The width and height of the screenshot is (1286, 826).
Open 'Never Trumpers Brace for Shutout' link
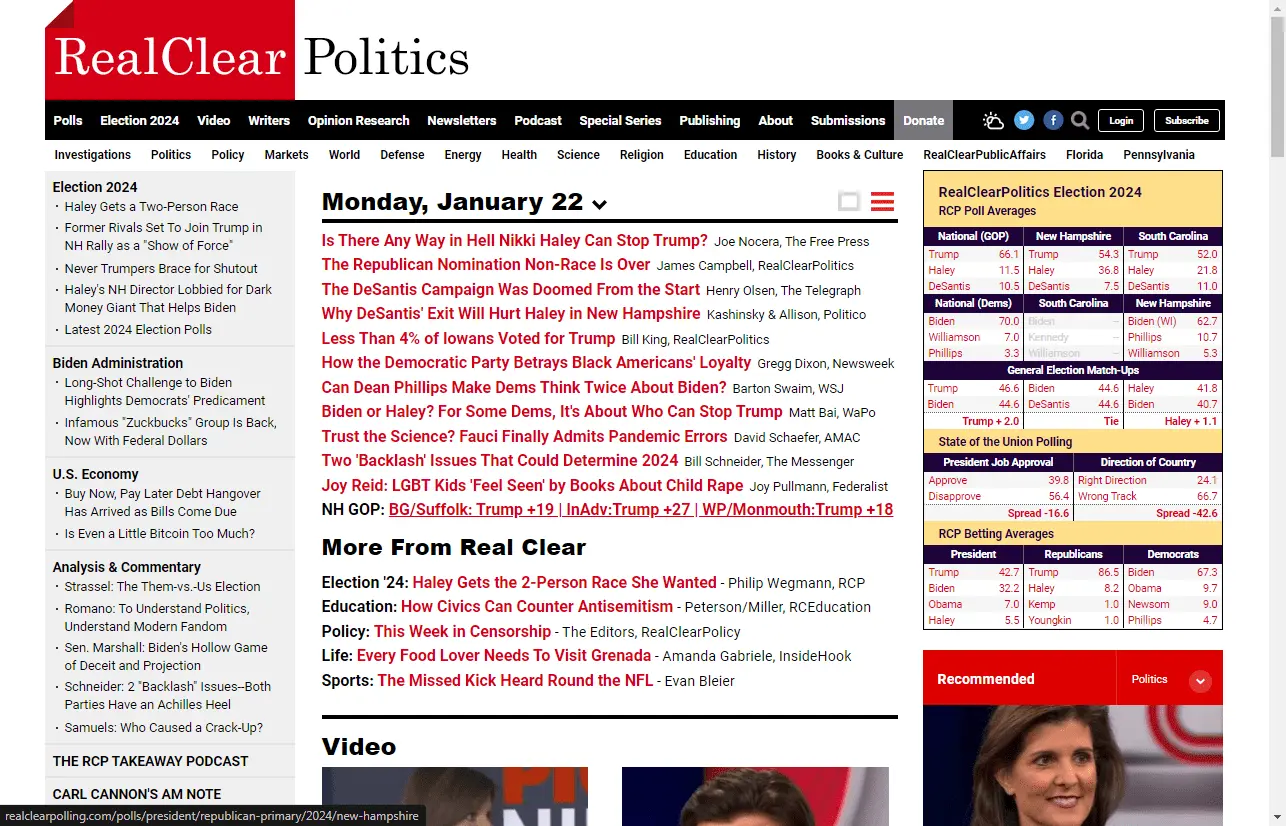pos(161,269)
